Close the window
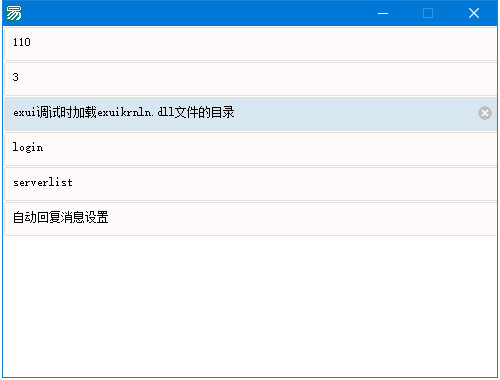 474,13
